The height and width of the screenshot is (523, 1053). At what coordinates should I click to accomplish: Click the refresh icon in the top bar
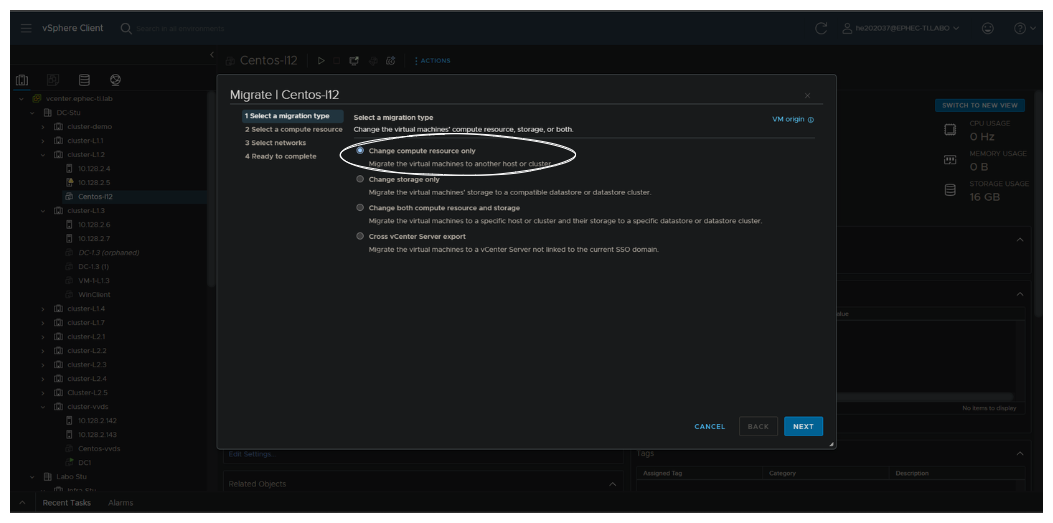click(821, 28)
